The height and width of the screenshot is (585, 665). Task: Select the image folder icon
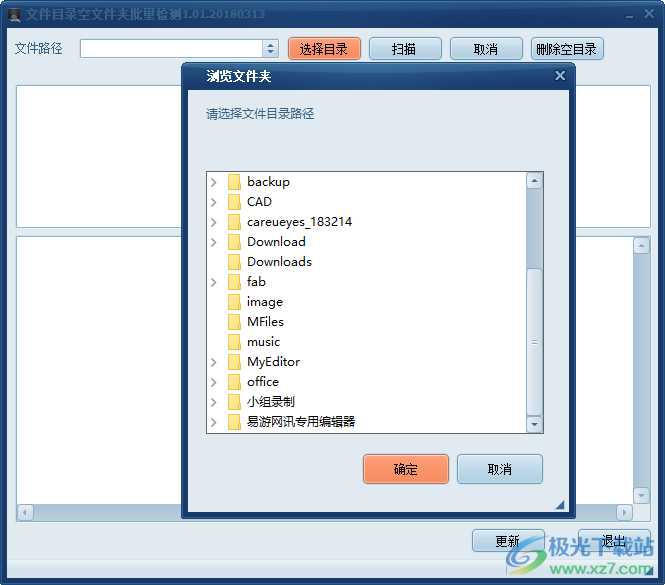[234, 302]
